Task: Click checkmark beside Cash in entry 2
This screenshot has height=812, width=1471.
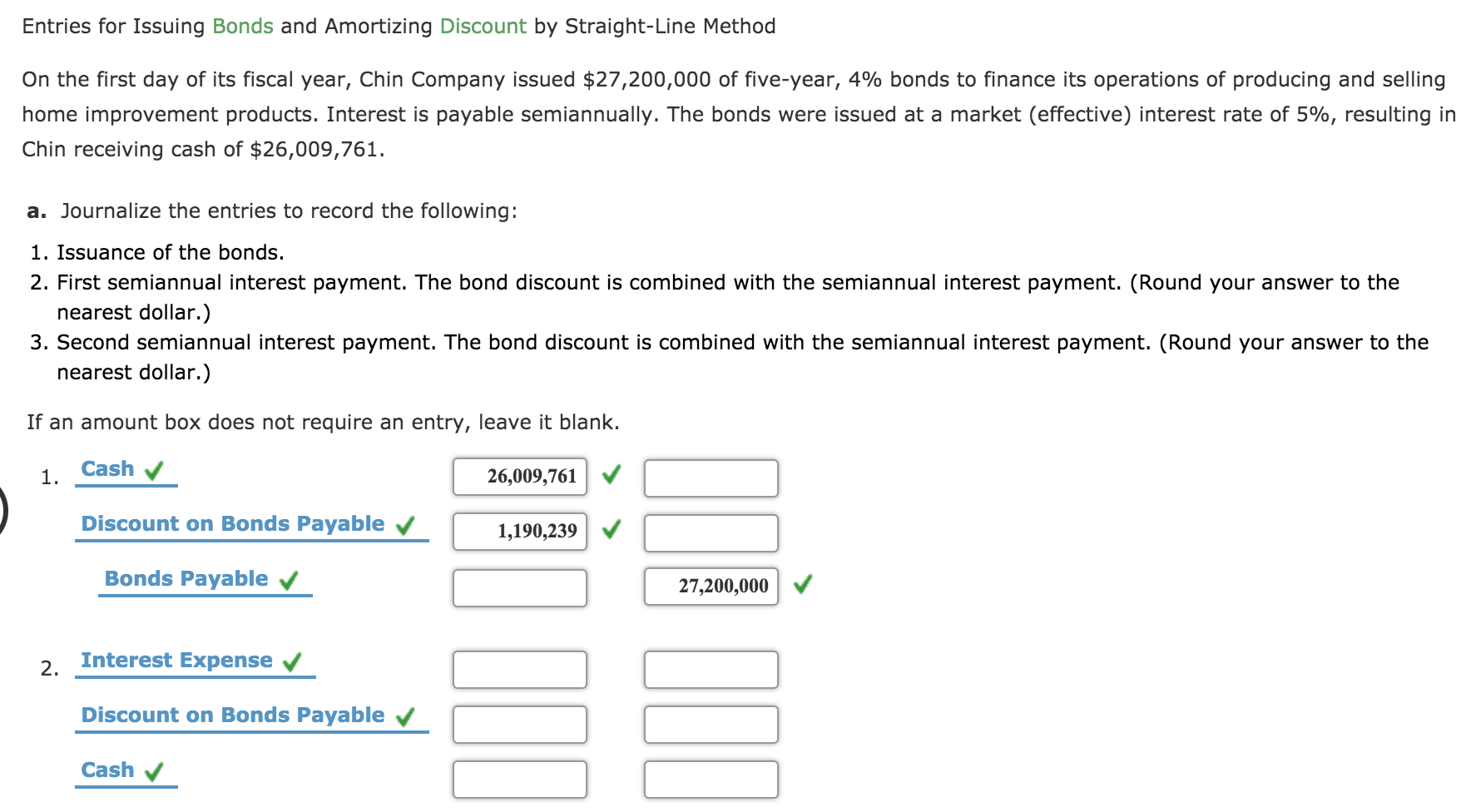Action: tap(155, 771)
